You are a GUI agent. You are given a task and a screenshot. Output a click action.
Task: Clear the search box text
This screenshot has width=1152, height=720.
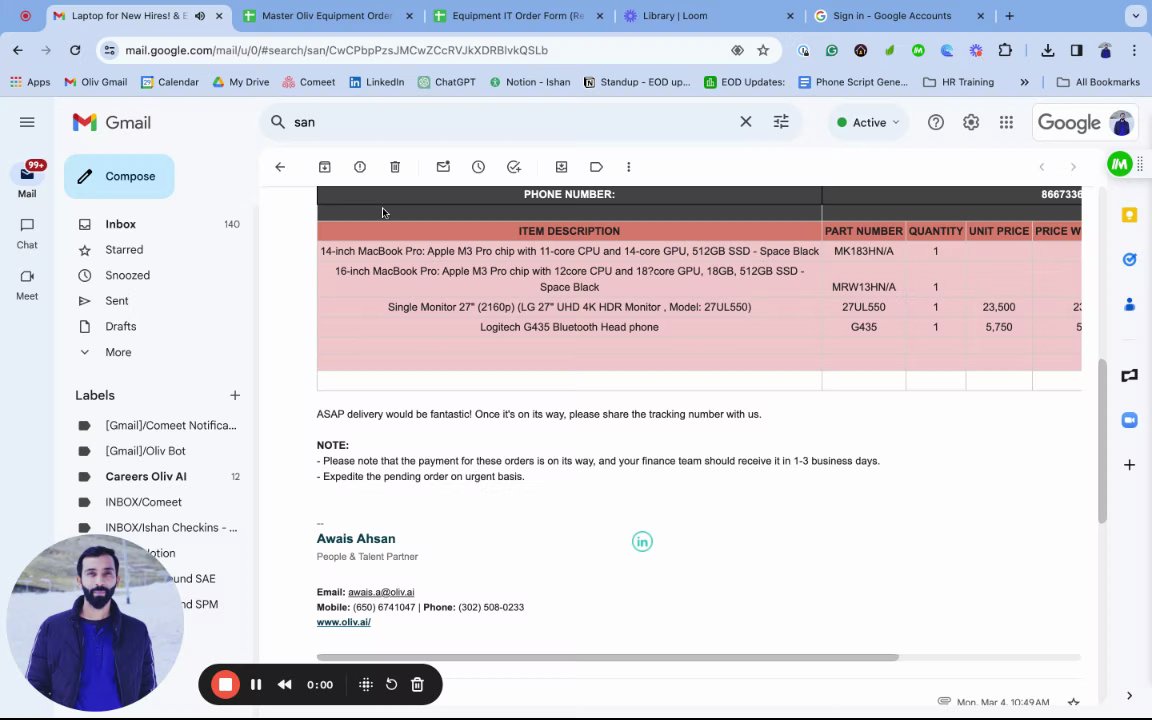tap(746, 122)
